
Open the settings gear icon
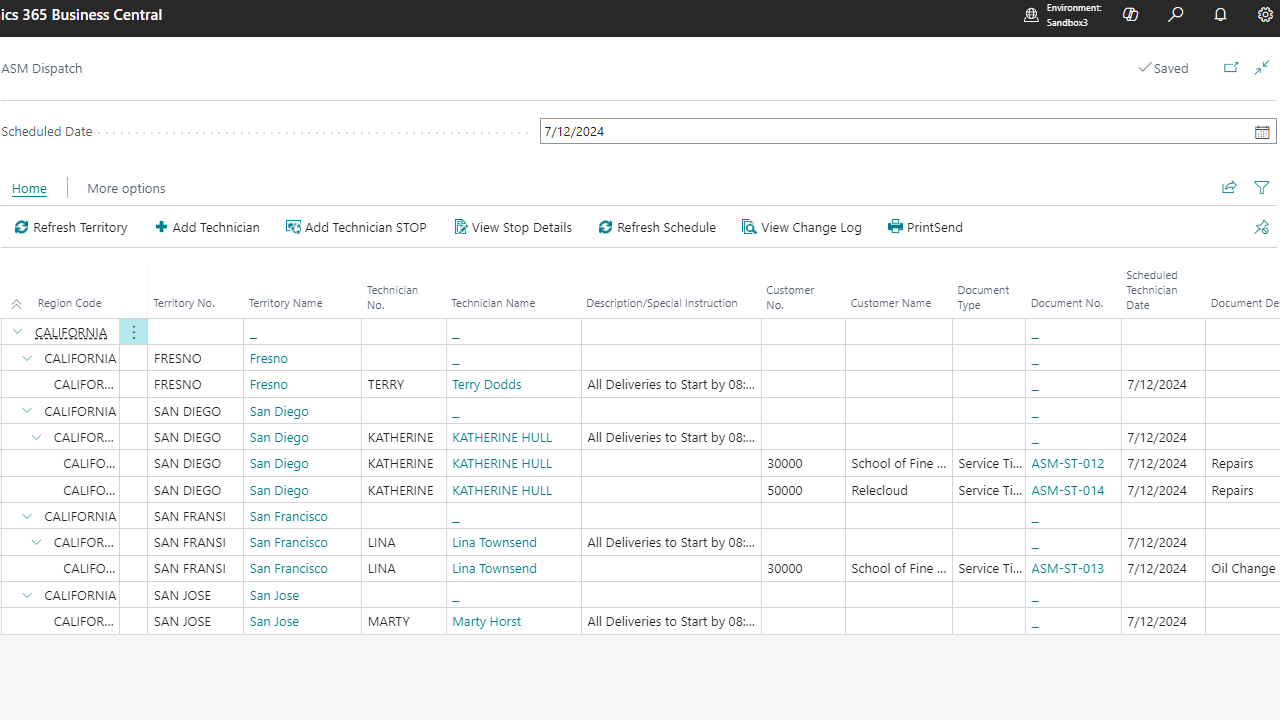[1265, 15]
